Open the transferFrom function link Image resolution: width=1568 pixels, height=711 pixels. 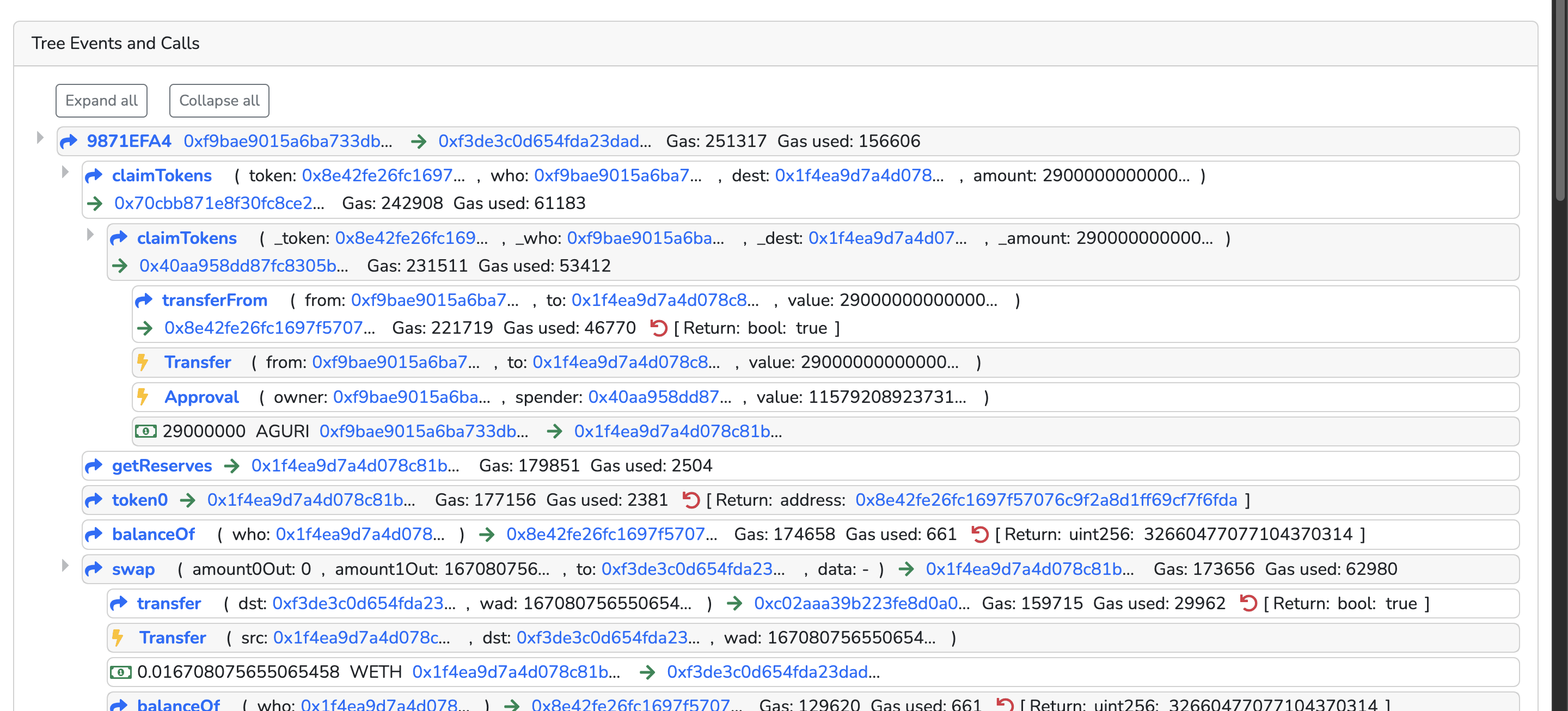pyautogui.click(x=215, y=300)
